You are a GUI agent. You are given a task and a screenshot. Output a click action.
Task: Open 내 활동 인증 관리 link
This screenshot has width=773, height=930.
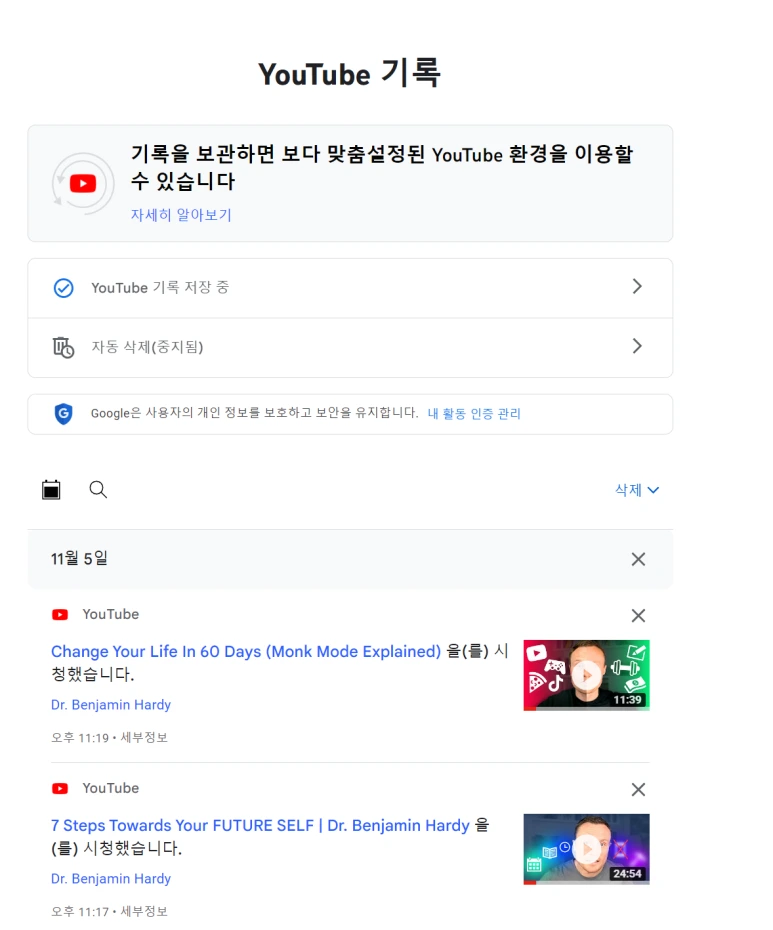(474, 413)
